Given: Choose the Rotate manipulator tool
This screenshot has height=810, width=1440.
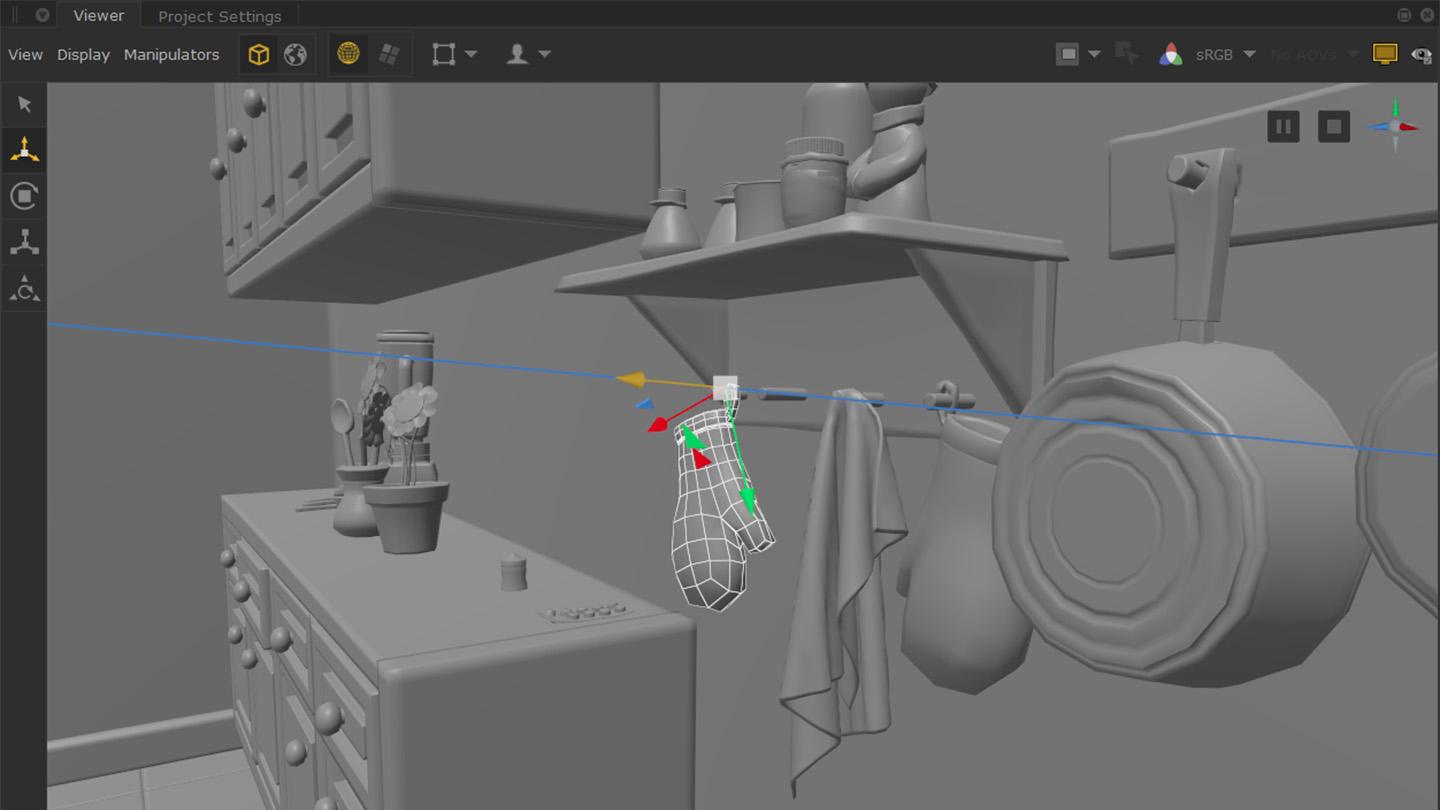Looking at the screenshot, I should click(x=24, y=196).
